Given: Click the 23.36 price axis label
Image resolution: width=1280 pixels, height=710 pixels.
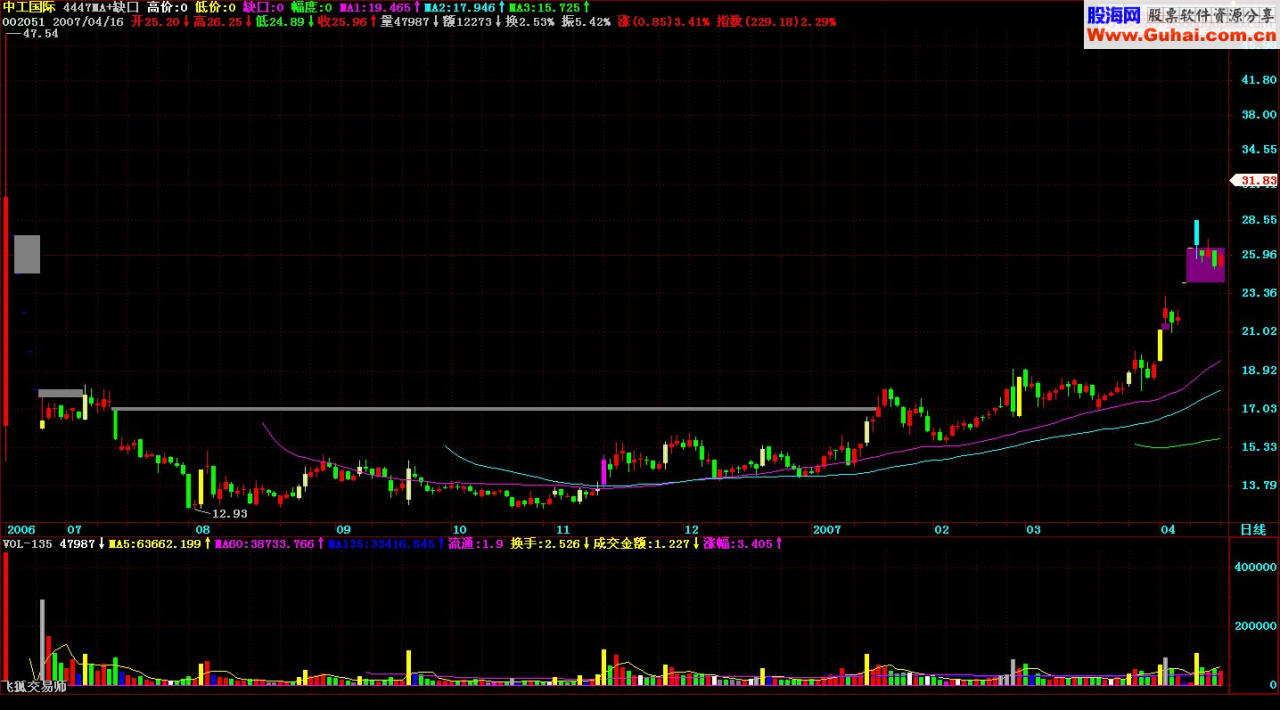Looking at the screenshot, I should (x=1258, y=293).
